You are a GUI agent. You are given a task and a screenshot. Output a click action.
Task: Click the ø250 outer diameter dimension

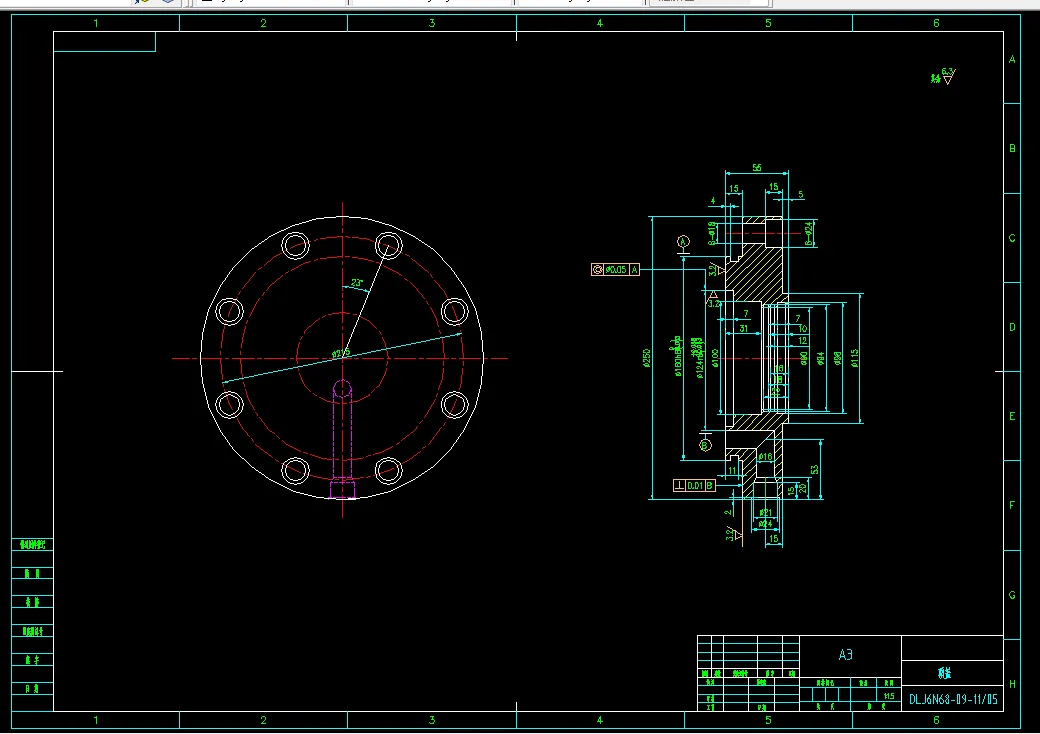pyautogui.click(x=647, y=358)
